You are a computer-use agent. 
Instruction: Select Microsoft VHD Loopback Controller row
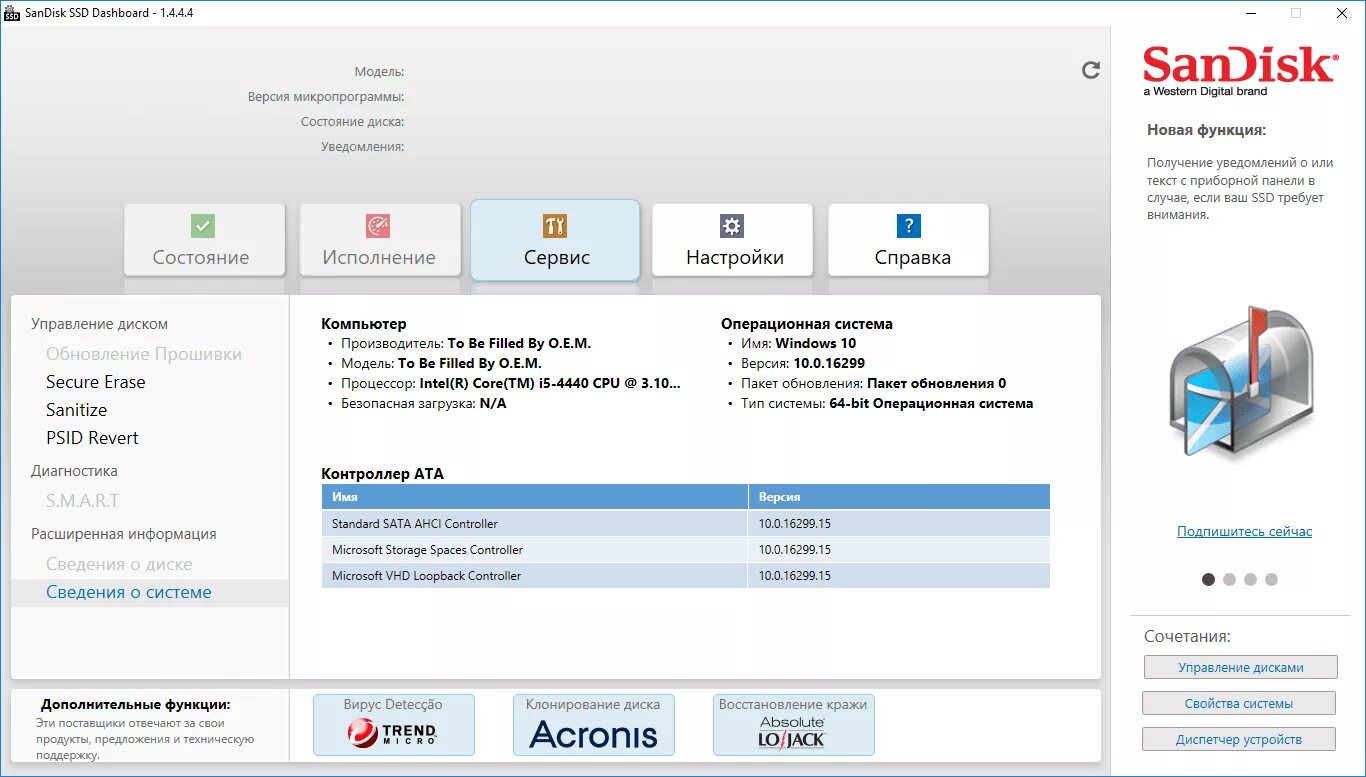click(686, 576)
